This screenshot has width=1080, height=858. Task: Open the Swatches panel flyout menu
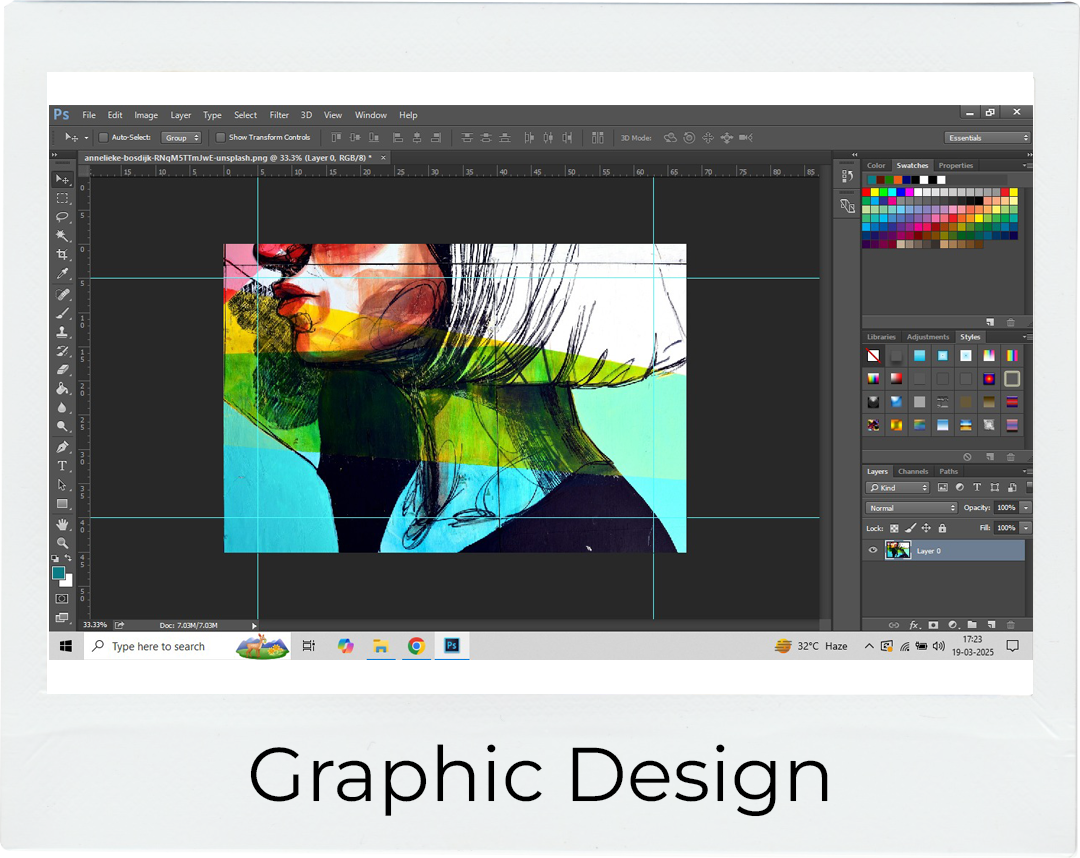click(1027, 165)
